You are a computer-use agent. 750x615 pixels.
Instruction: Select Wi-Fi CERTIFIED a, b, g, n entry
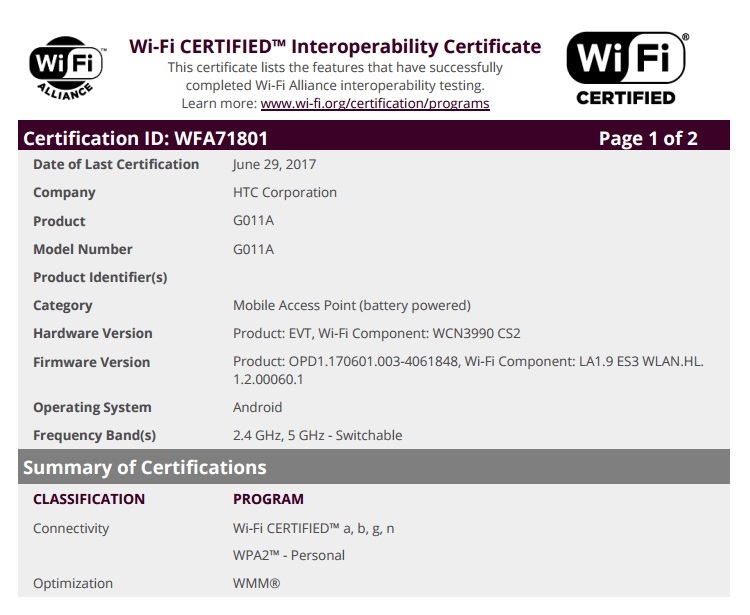[314, 528]
